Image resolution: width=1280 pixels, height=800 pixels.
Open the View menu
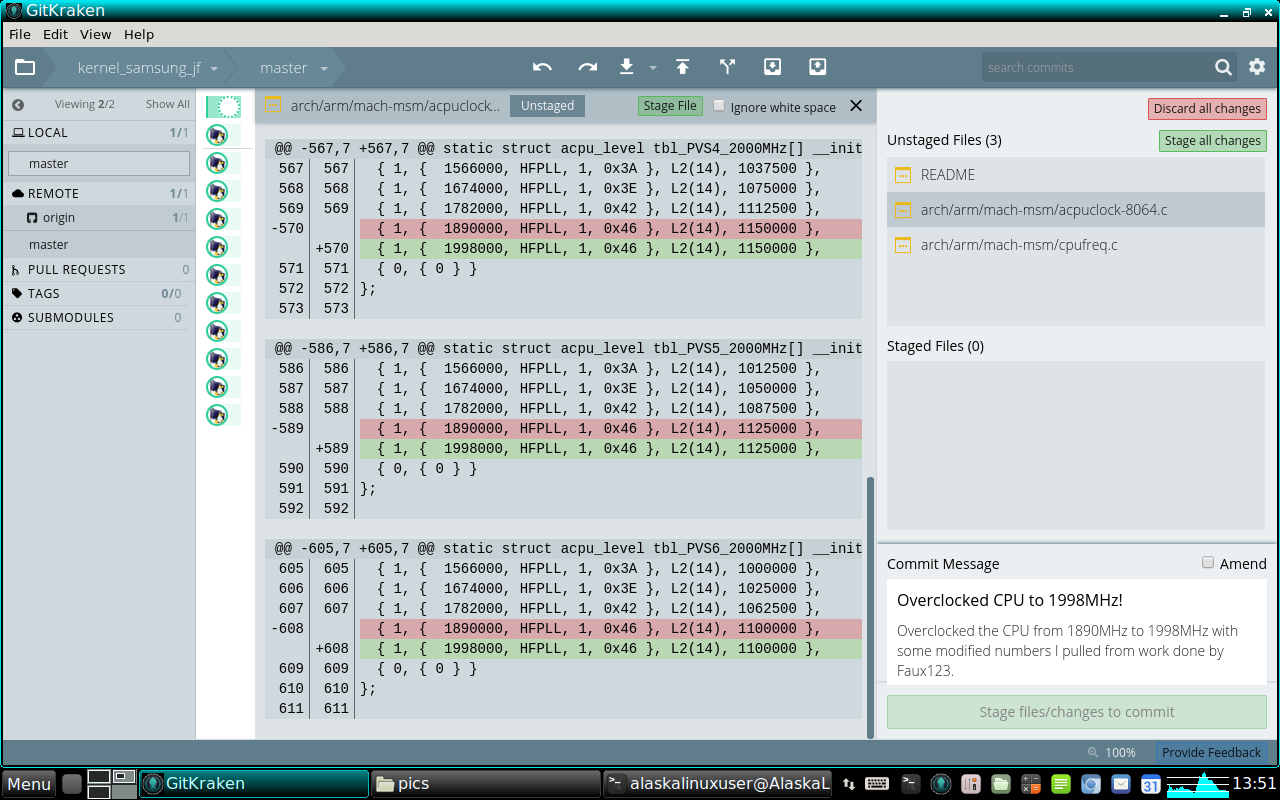point(95,34)
